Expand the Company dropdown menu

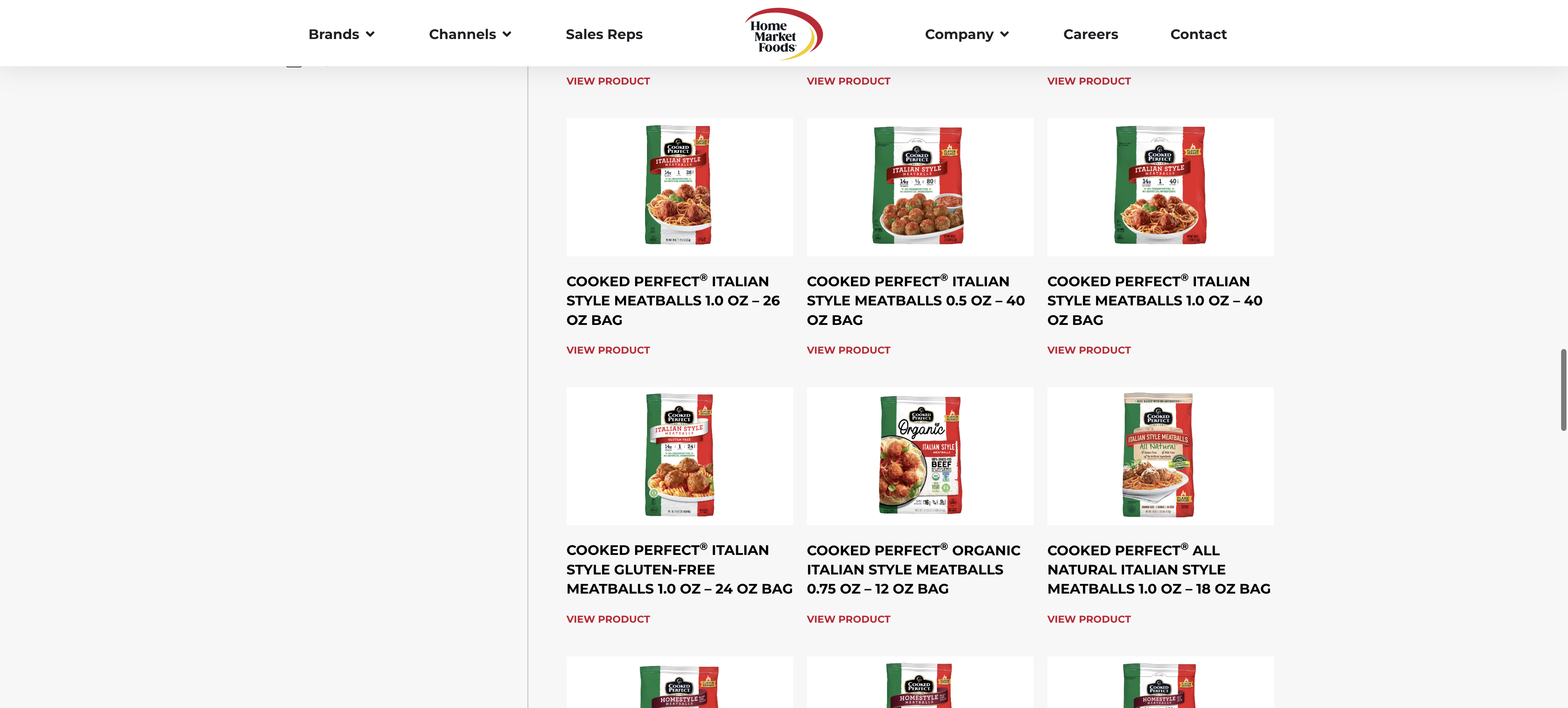[x=967, y=34]
